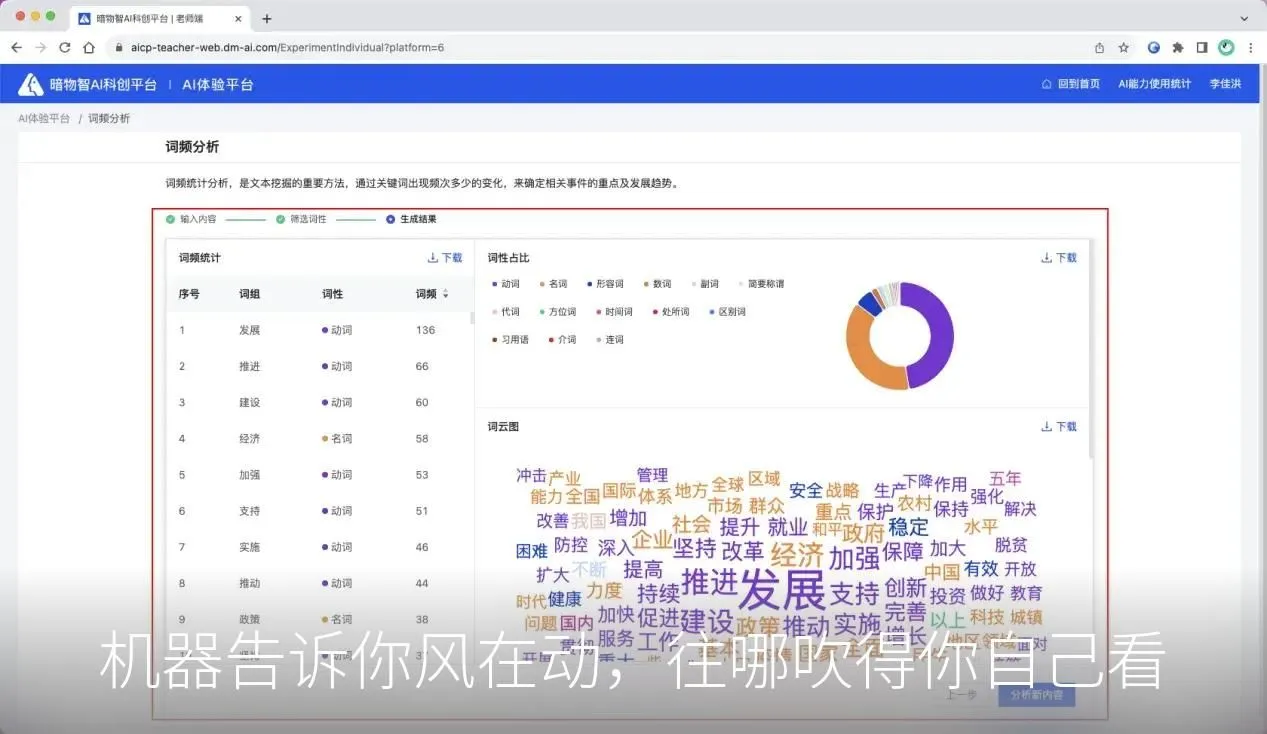
Task: Toggle the 处所词 legend entry
Action: pyautogui.click(x=671, y=312)
